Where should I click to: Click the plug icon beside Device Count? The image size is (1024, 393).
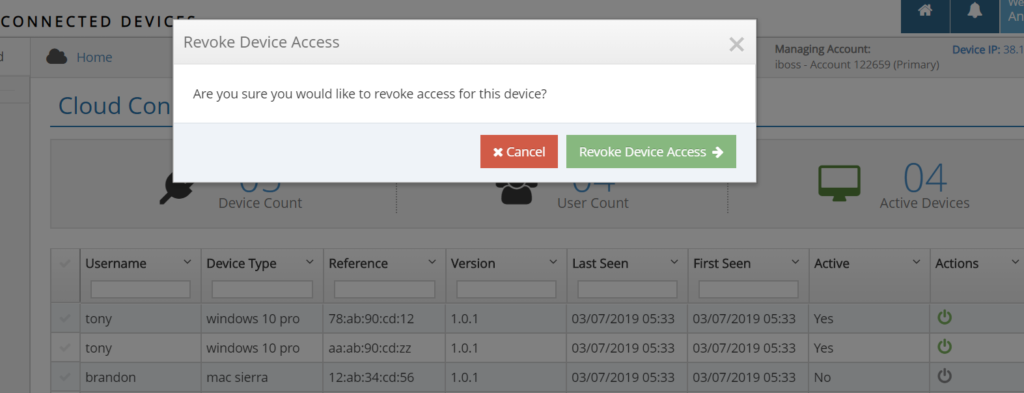coord(175,189)
